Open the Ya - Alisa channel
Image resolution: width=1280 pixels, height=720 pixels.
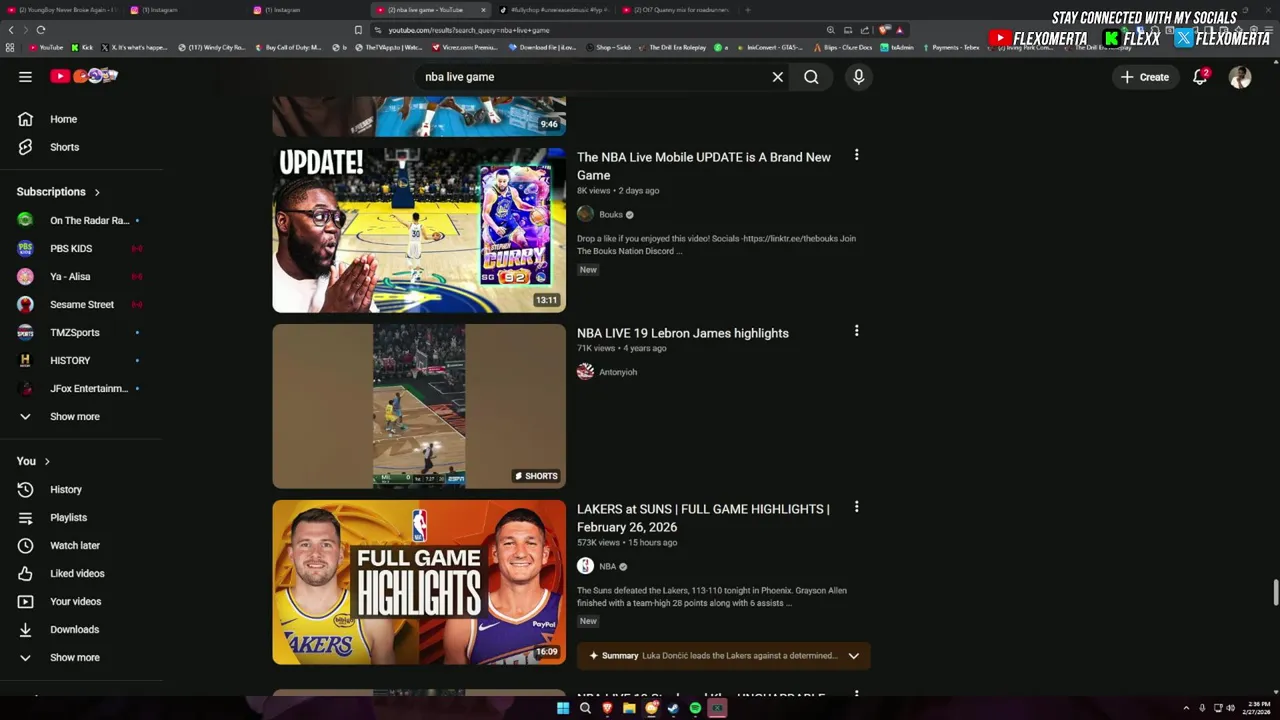(x=82, y=276)
